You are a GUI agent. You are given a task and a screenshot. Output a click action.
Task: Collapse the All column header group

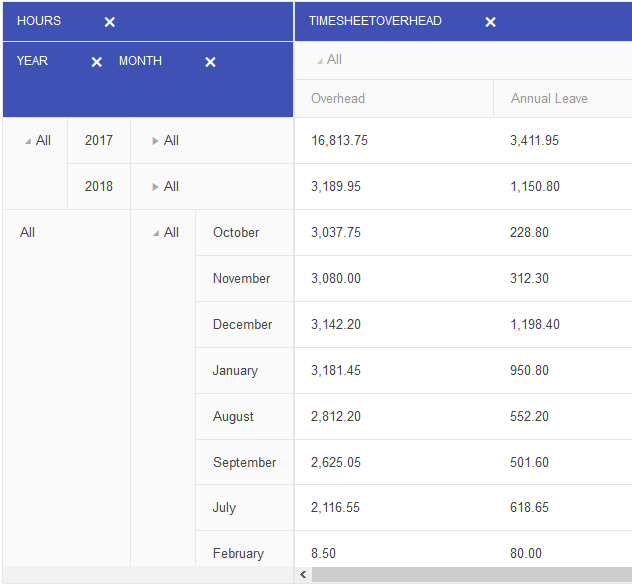[320, 61]
